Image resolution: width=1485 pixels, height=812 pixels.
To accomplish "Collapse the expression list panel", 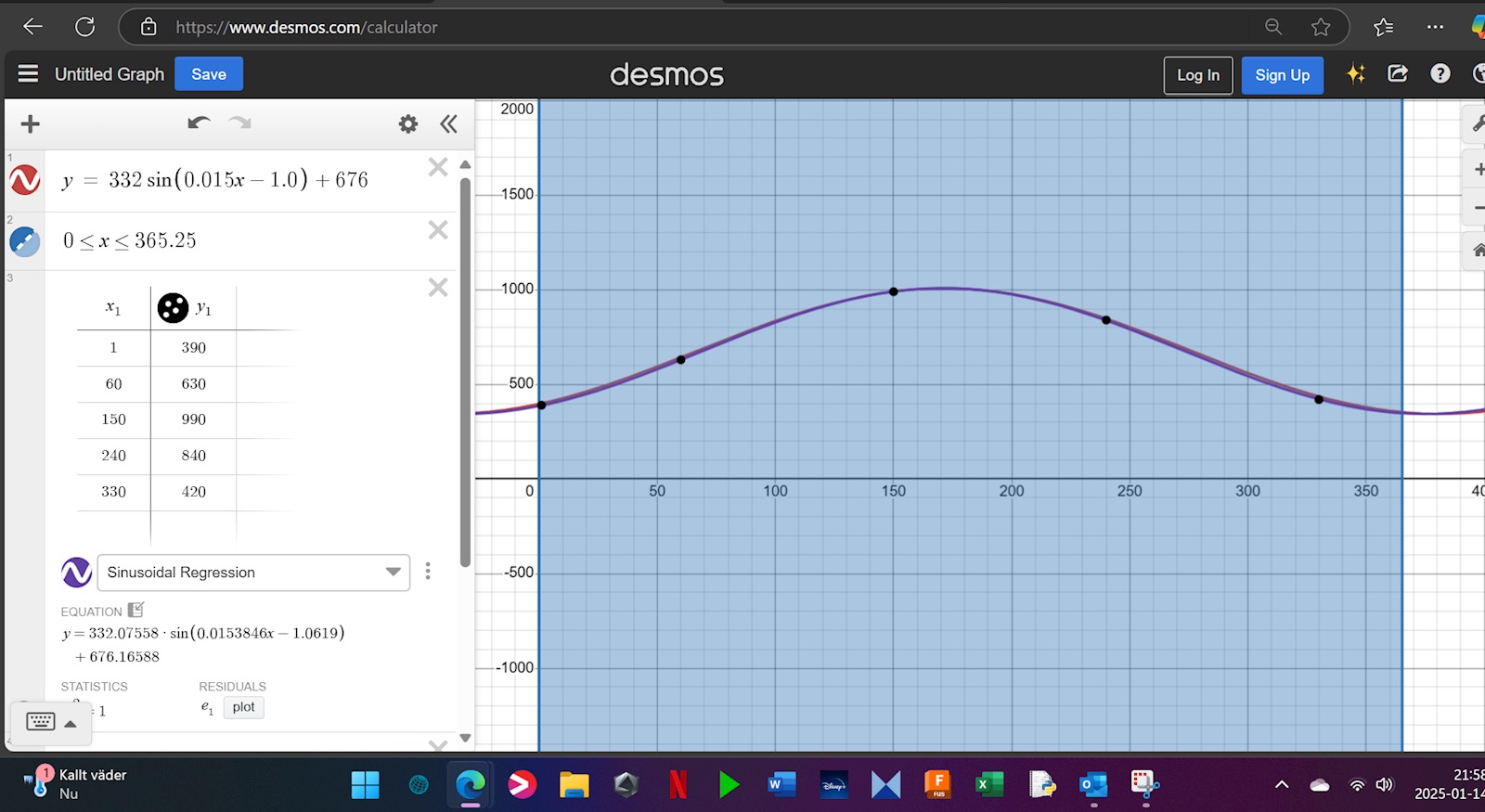I will point(449,124).
